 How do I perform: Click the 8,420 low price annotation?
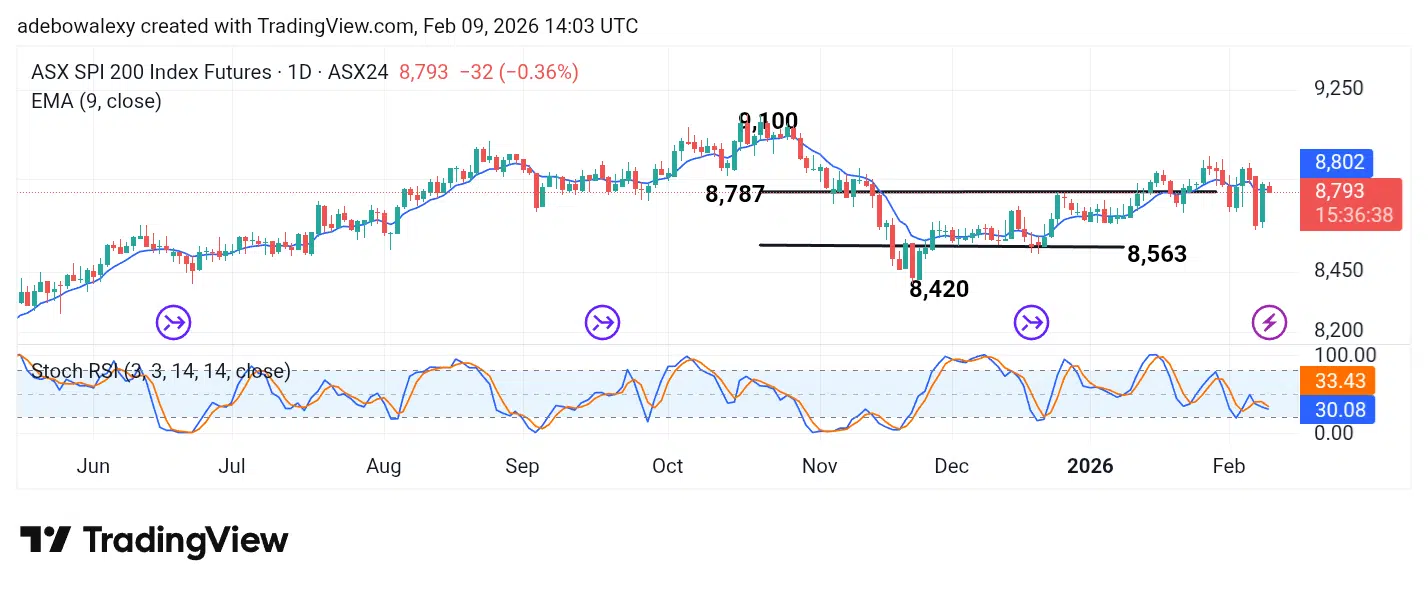point(939,290)
